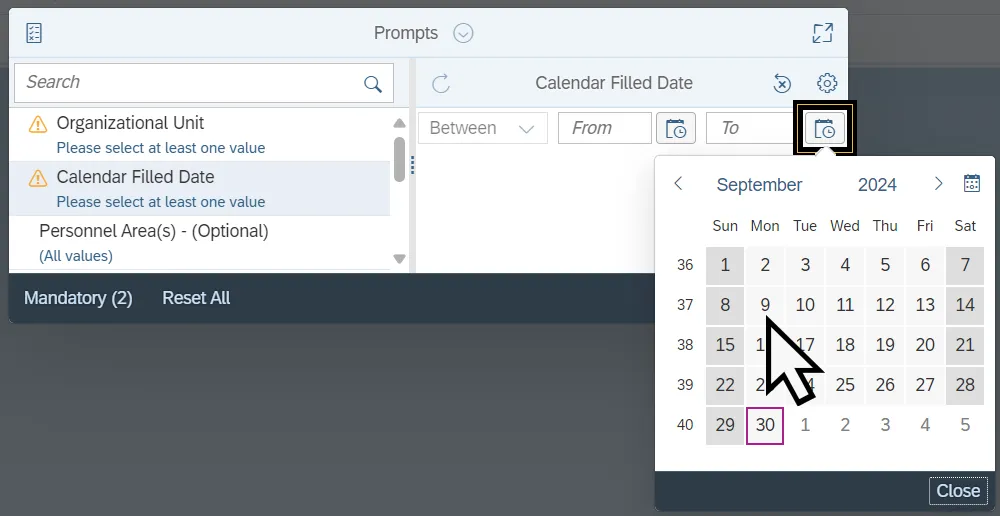Expand the Prompts title dropdown chevron
The width and height of the screenshot is (1000, 516).
pyautogui.click(x=463, y=33)
